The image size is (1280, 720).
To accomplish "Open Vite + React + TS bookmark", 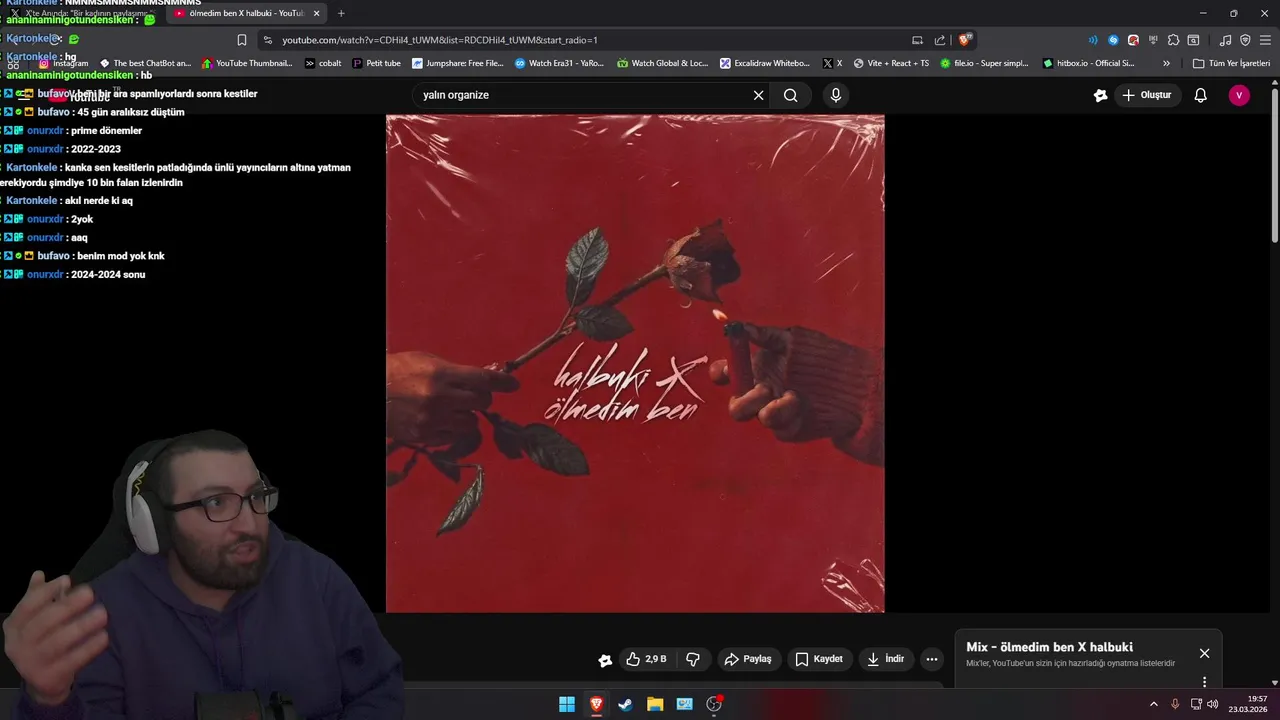I will point(891,63).
